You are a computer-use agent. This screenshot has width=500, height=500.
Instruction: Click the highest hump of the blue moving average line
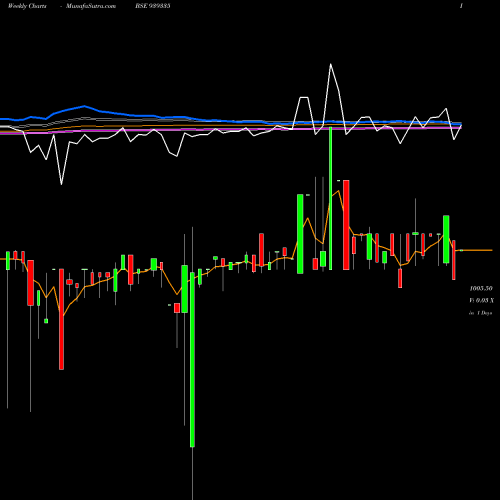[x=84, y=106]
